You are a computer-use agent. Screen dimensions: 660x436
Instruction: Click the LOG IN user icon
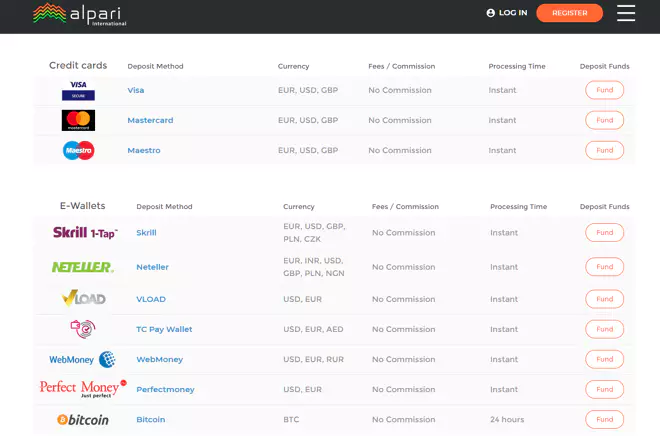(490, 13)
